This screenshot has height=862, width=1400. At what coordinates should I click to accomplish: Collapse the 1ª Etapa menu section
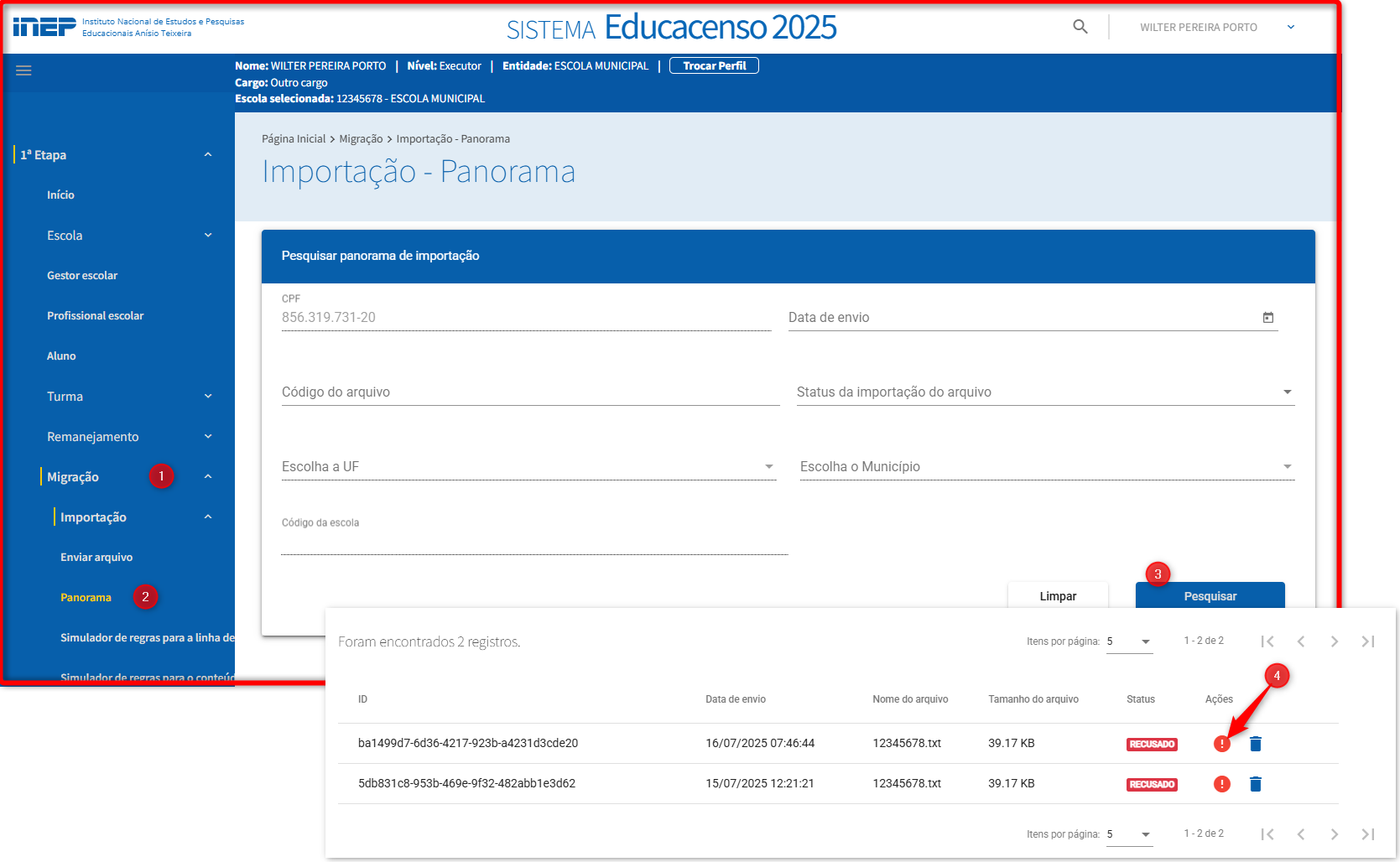pos(208,155)
